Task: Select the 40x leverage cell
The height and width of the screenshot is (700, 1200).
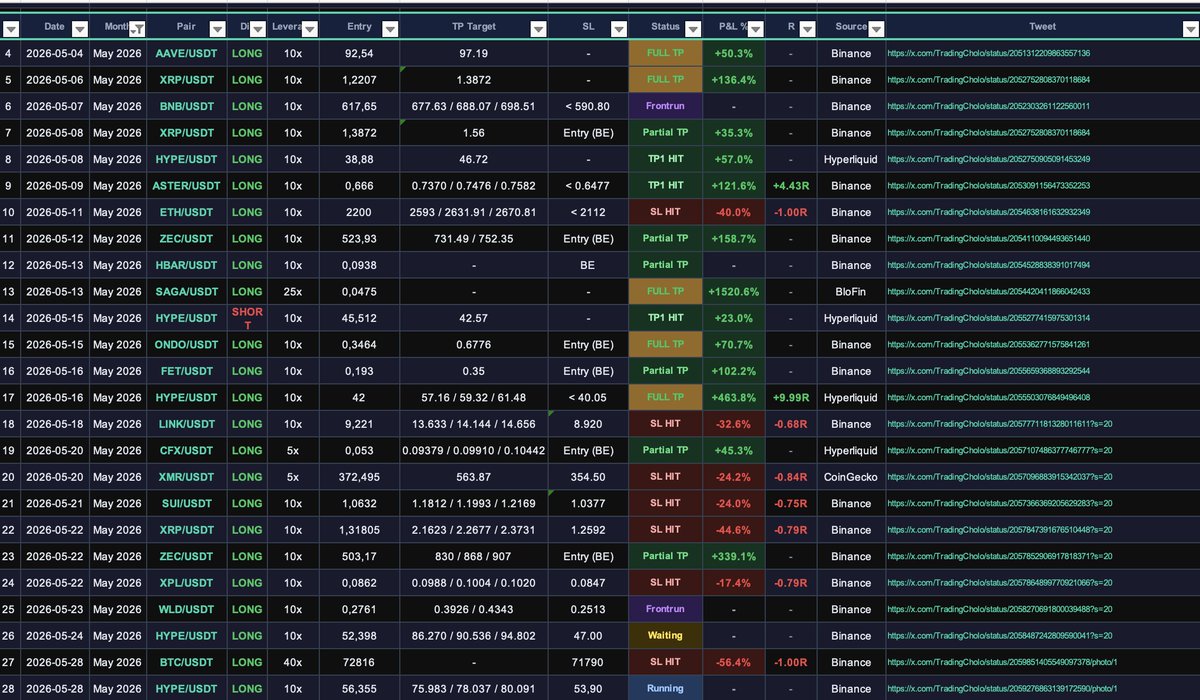Action: (293, 662)
